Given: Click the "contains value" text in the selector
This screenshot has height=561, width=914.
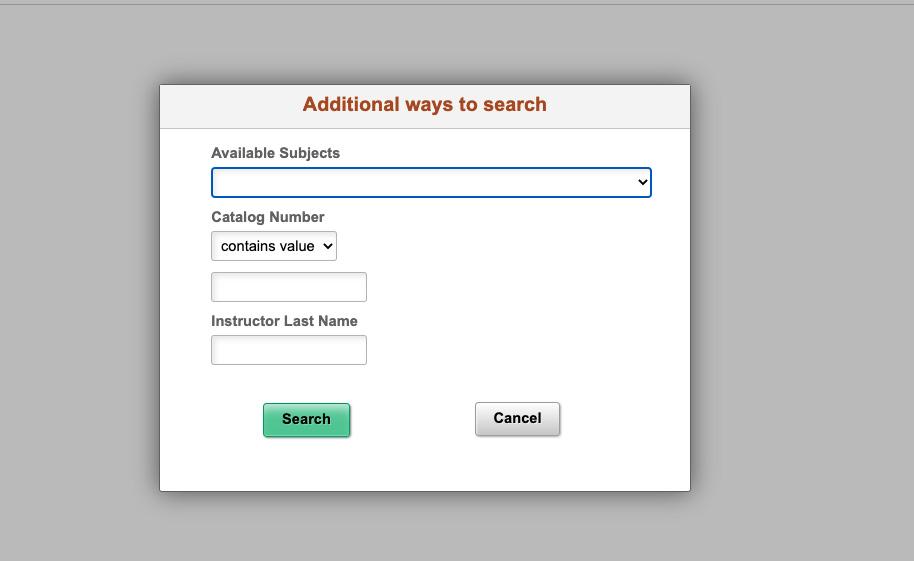Looking at the screenshot, I should point(268,246).
